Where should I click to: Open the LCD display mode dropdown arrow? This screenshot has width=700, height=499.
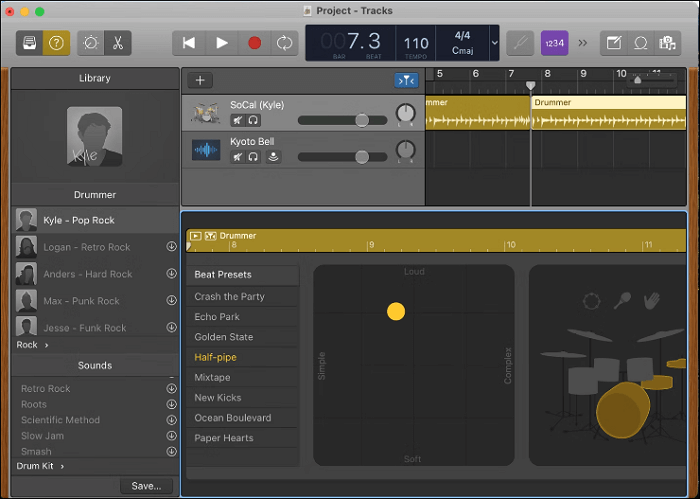click(495, 43)
